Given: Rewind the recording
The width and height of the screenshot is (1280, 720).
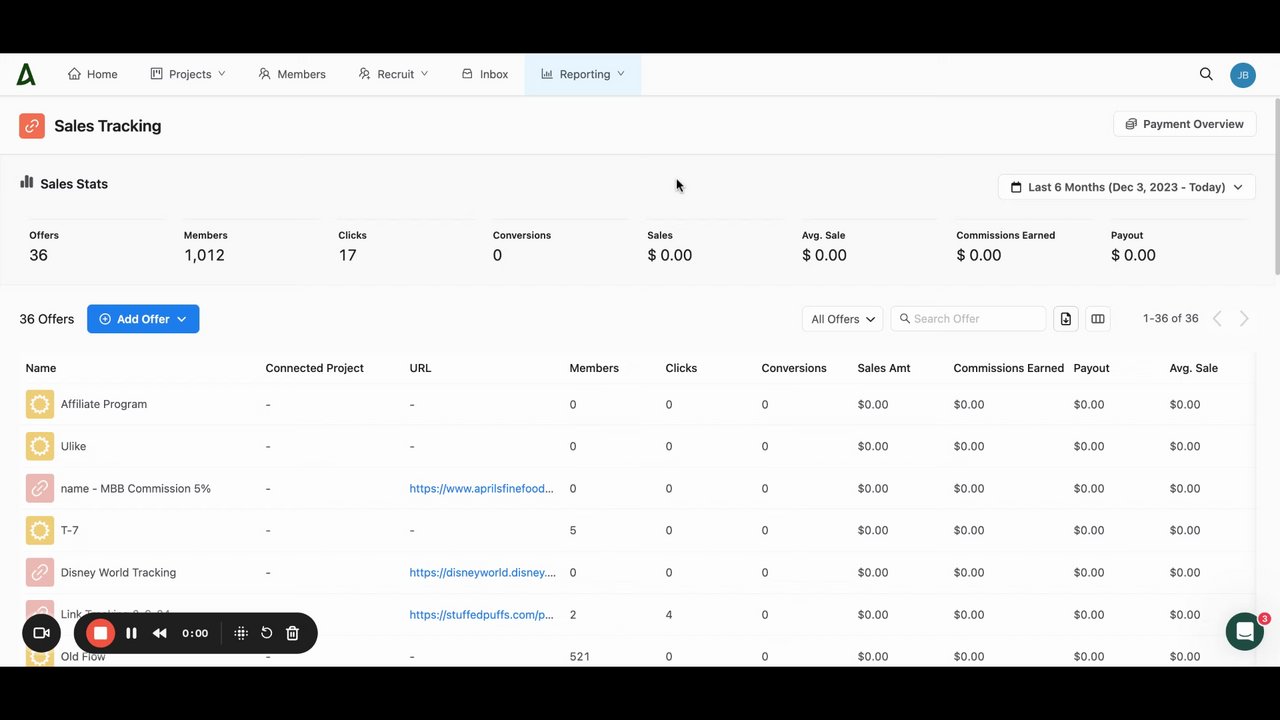Looking at the screenshot, I should (160, 633).
